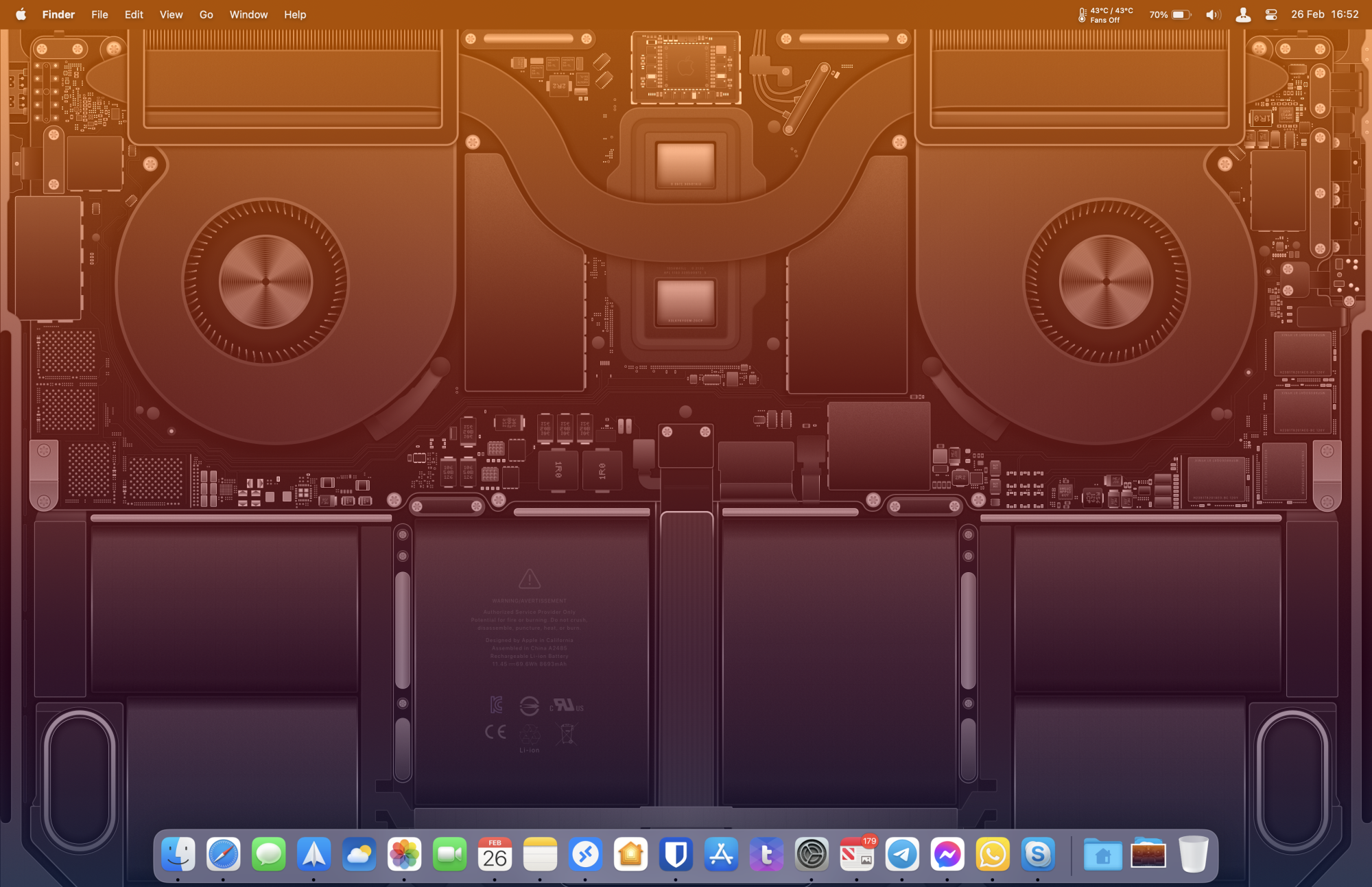Open Safari from the Dock
Image resolution: width=1372 pixels, height=887 pixels.
tap(224, 855)
